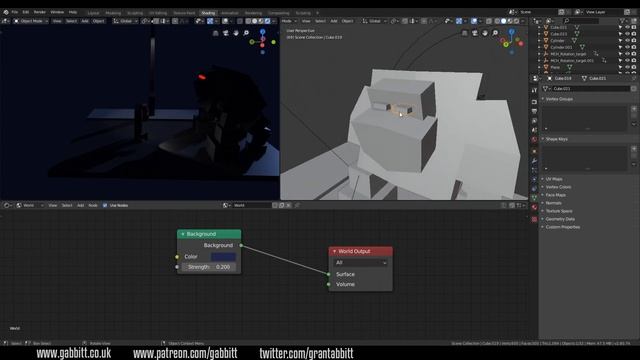Open the Global transform orientation dropdown in left viewport
The width and height of the screenshot is (640, 360).
point(125,21)
